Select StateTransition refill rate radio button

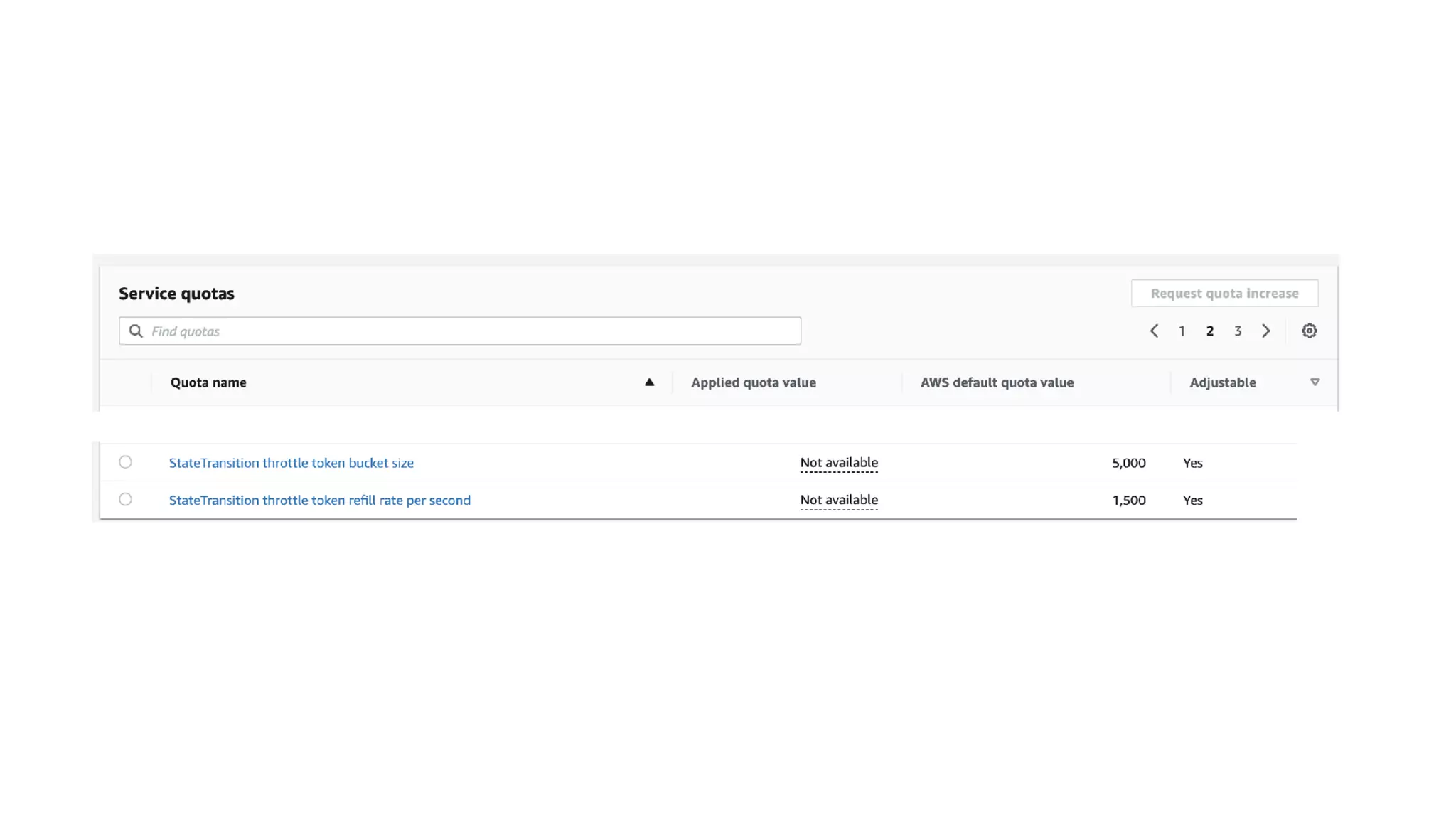click(x=125, y=499)
